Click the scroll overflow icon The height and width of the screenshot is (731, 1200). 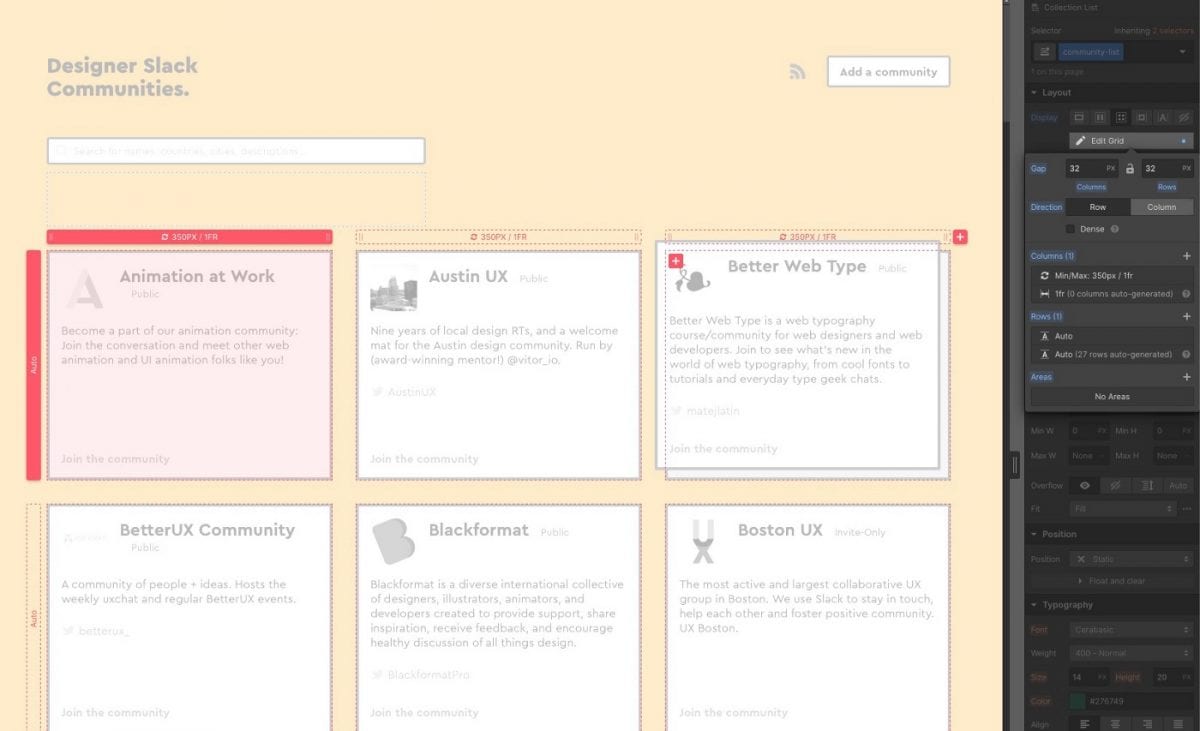coord(1146,485)
